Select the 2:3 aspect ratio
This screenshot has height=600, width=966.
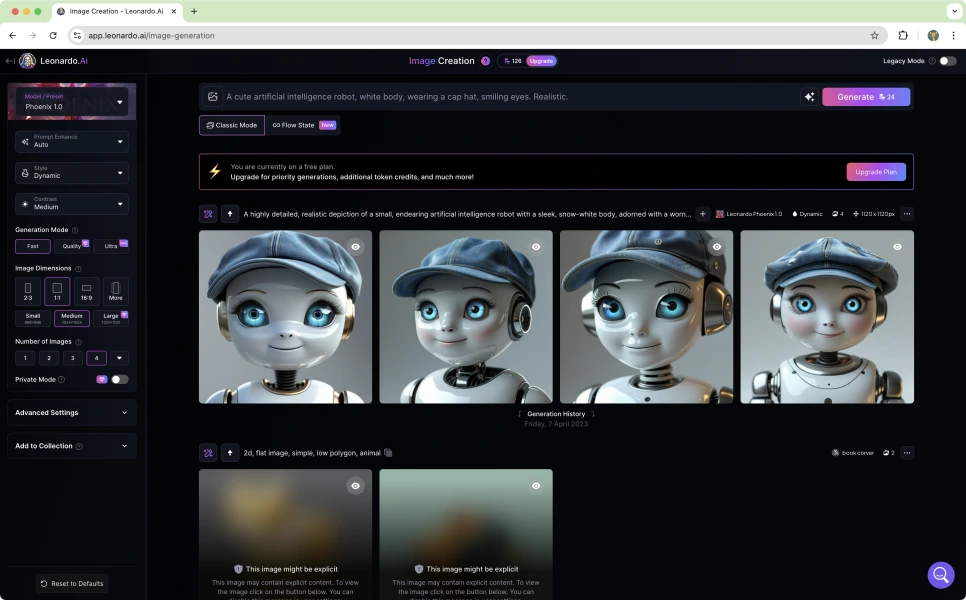click(28, 291)
